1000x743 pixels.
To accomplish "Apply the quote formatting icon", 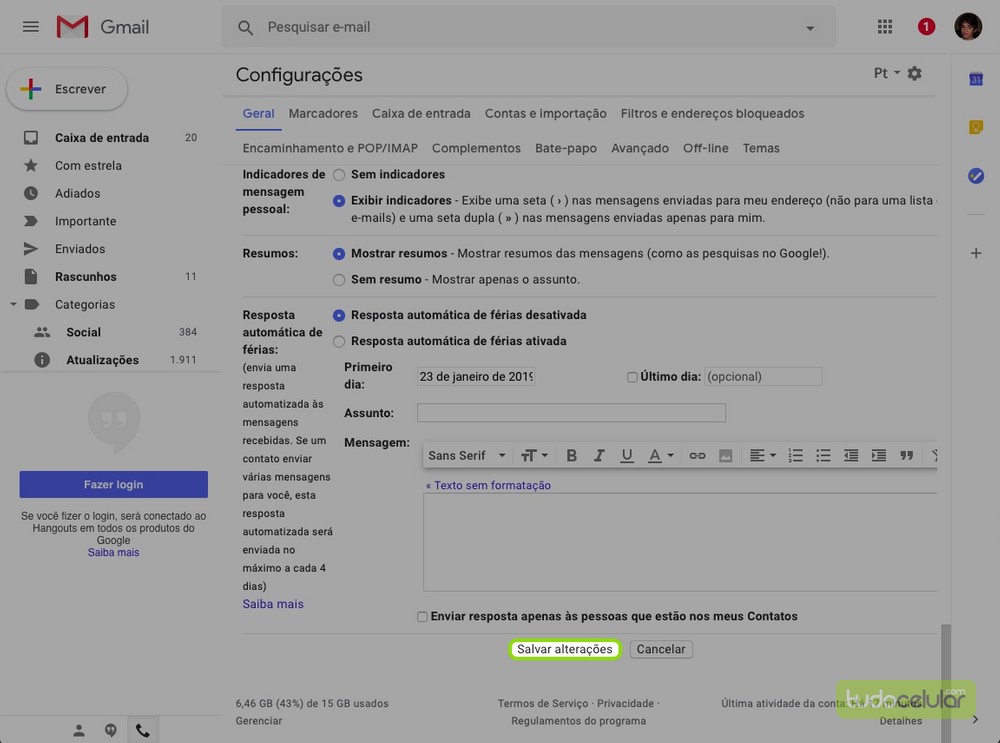I will pyautogui.click(x=906, y=455).
